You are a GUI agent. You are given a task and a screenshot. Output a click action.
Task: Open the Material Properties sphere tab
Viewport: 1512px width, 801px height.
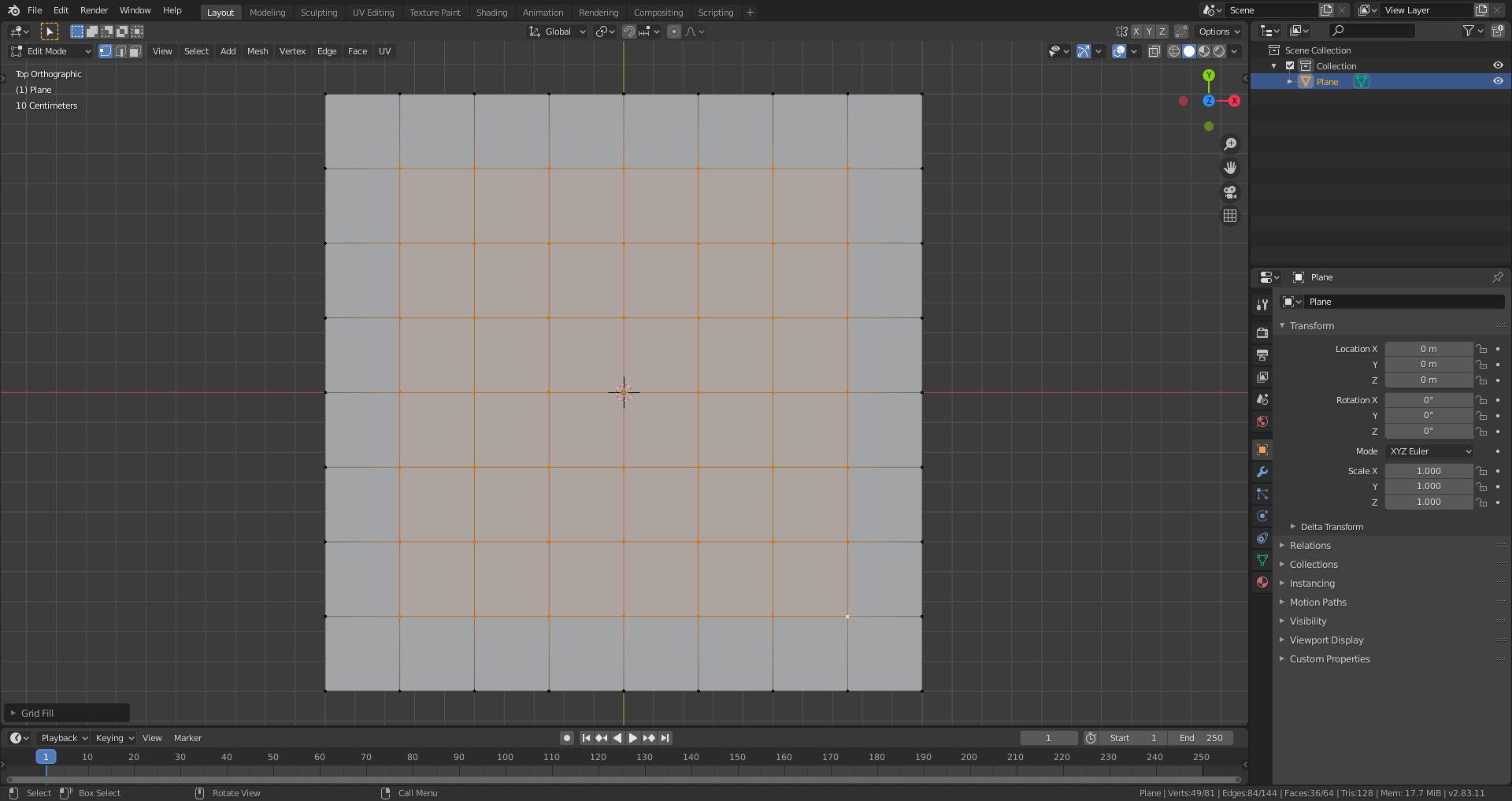coord(1262,582)
